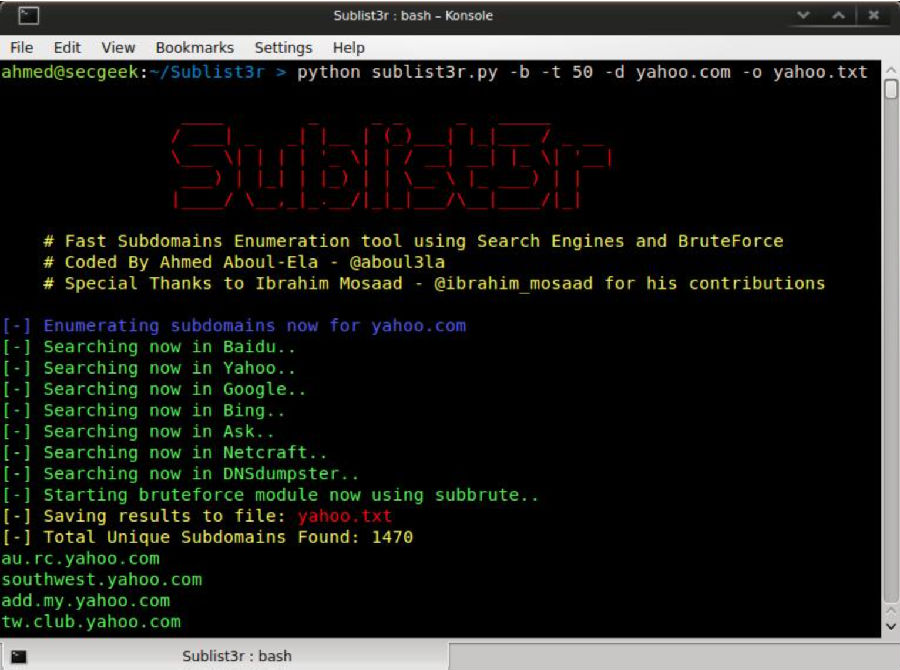This screenshot has height=670, width=900.
Task: Click the python sublist3r.py command line
Action: click(x=582, y=72)
